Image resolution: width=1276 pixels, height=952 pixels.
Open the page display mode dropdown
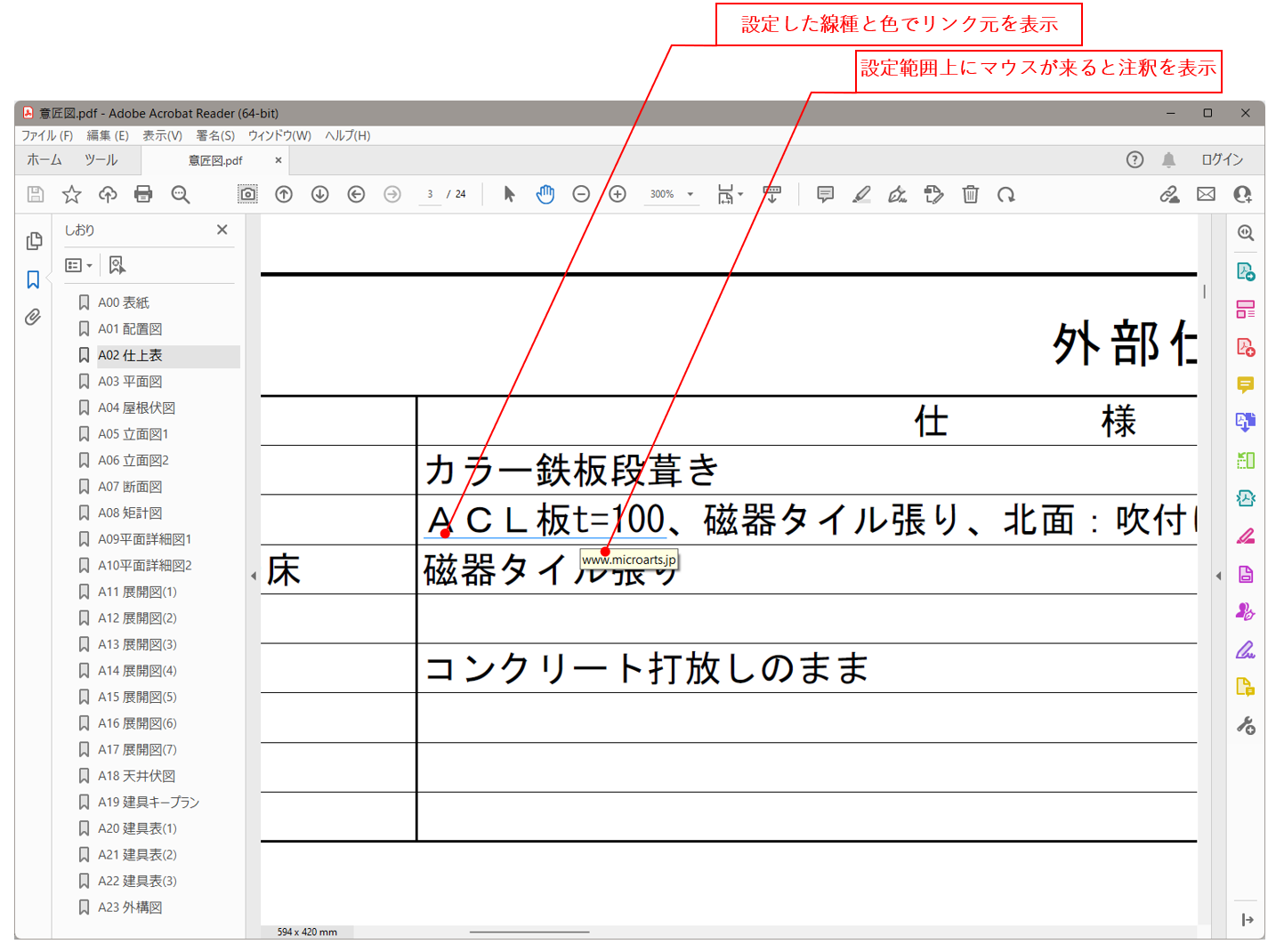(739, 194)
